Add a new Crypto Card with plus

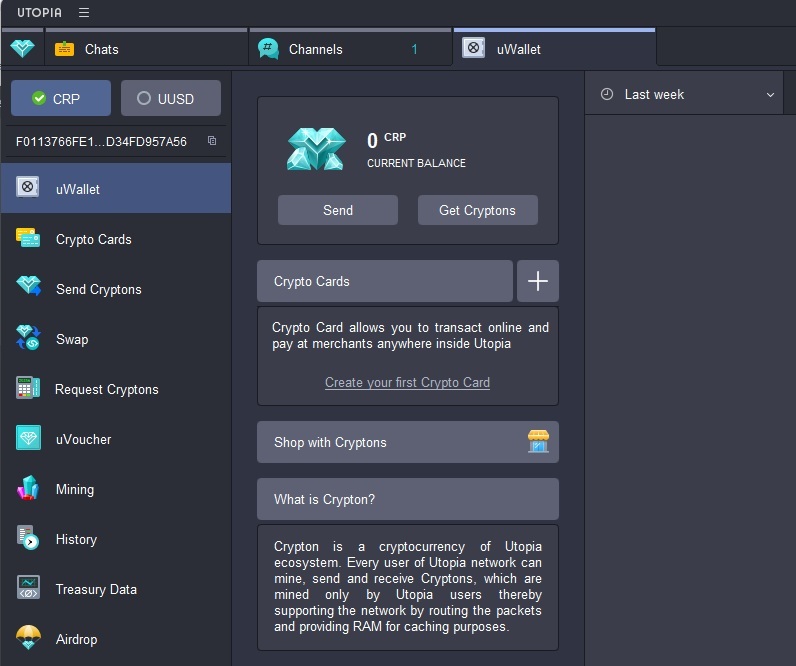point(538,281)
